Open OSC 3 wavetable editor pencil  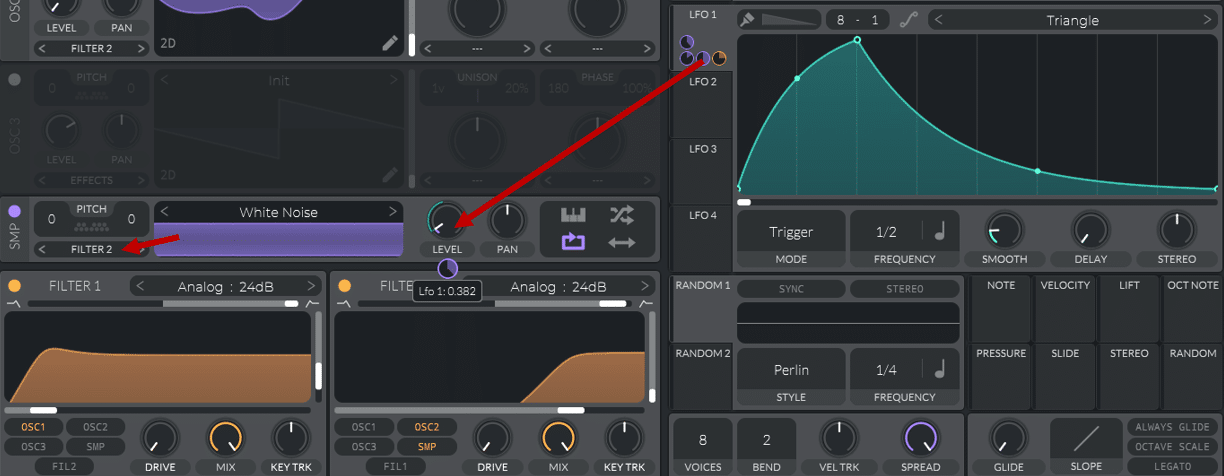click(391, 175)
